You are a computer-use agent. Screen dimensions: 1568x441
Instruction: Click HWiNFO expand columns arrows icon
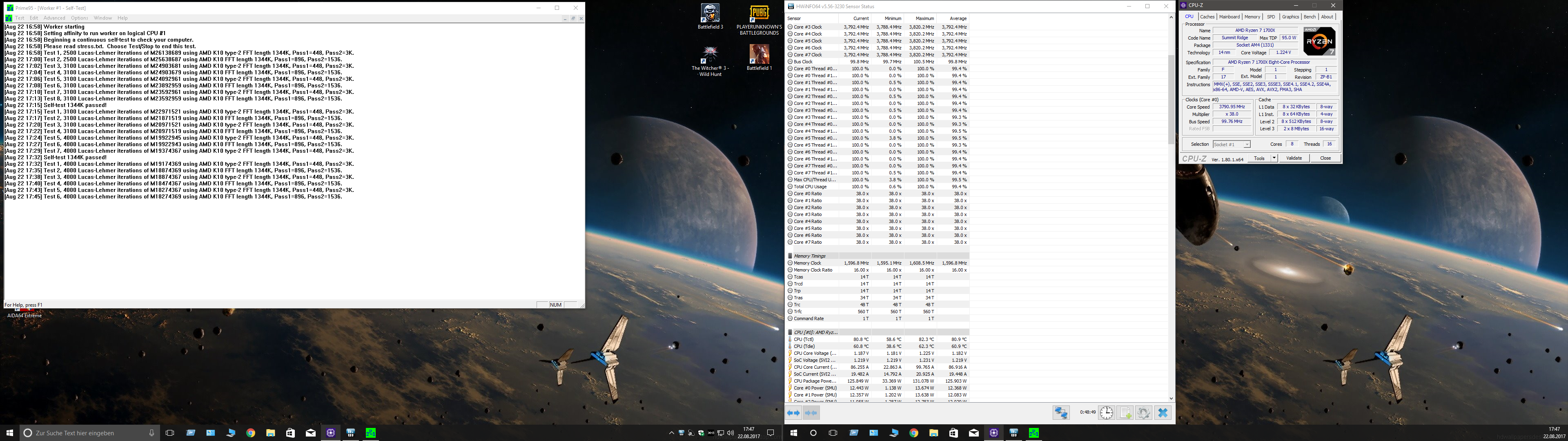pyautogui.click(x=793, y=413)
